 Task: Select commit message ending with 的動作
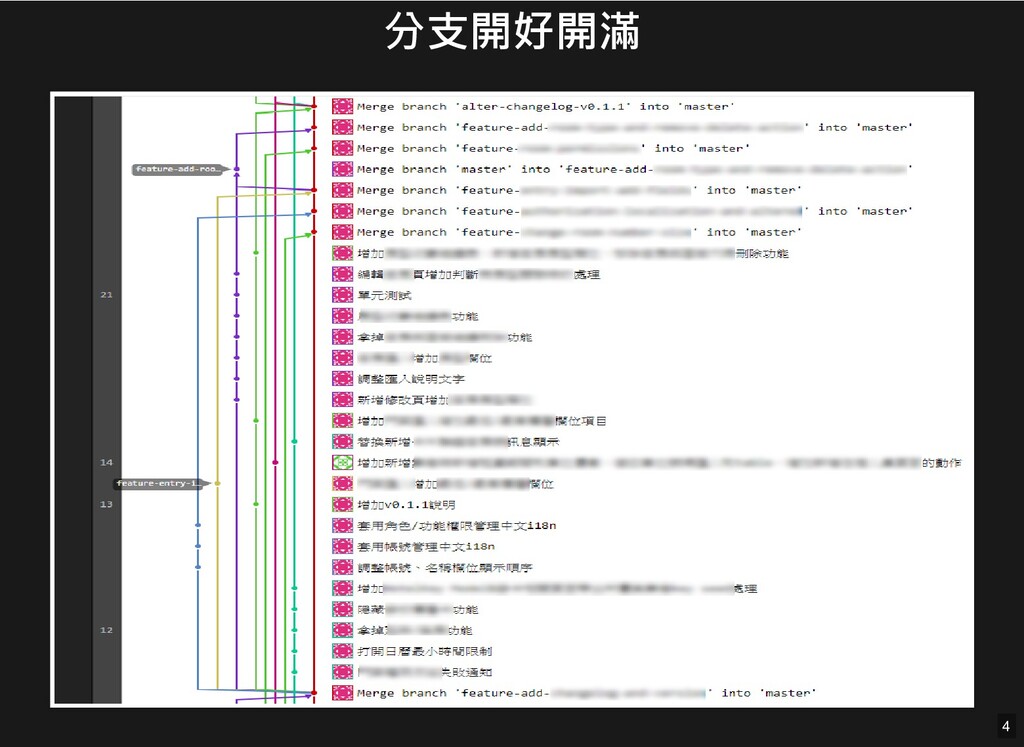tap(659, 462)
